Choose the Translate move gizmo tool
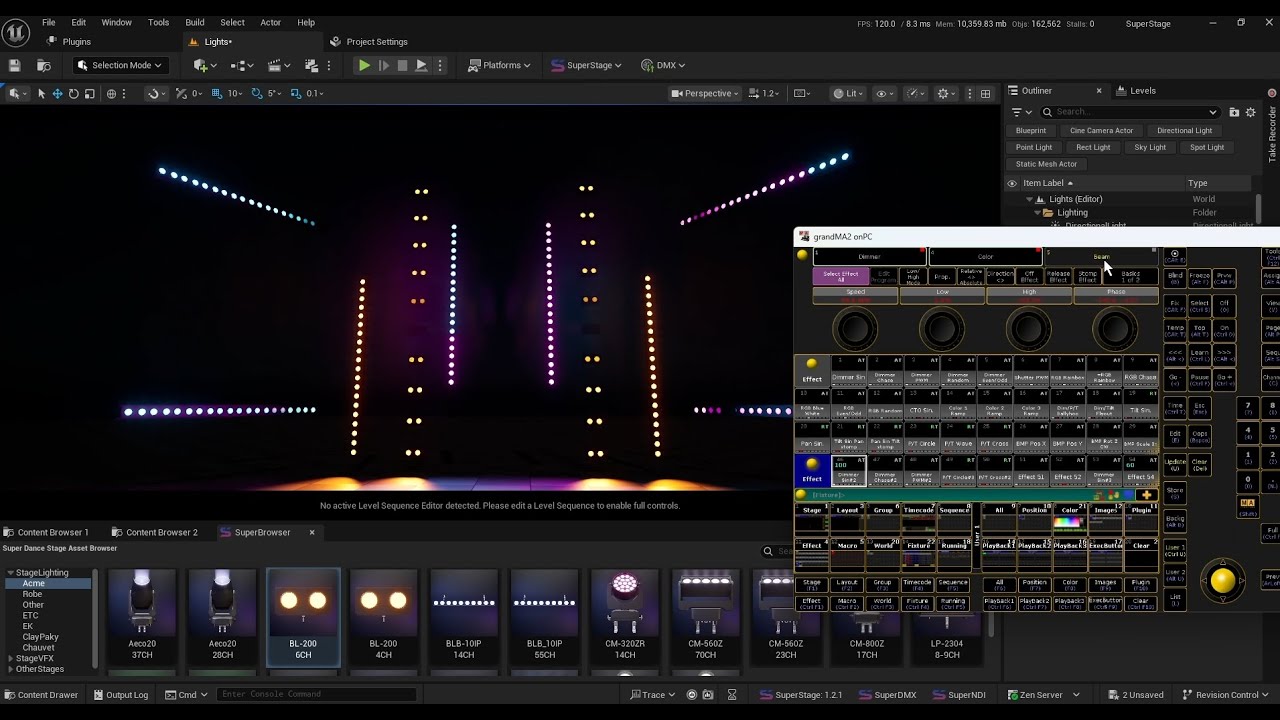The height and width of the screenshot is (720, 1280). pos(57,93)
